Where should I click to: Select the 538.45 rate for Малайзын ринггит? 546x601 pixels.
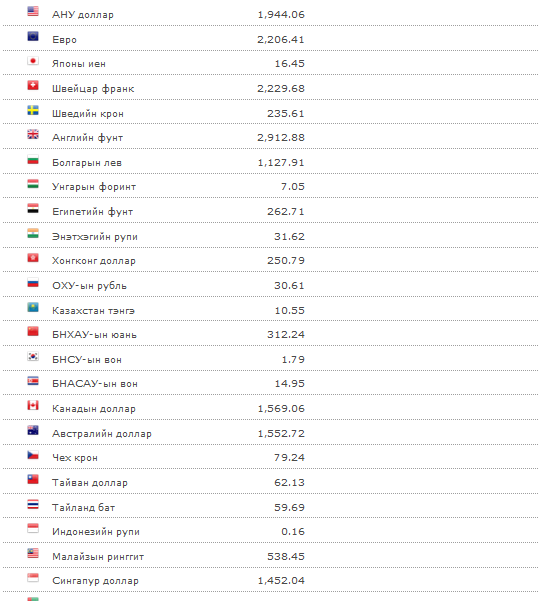(286, 556)
